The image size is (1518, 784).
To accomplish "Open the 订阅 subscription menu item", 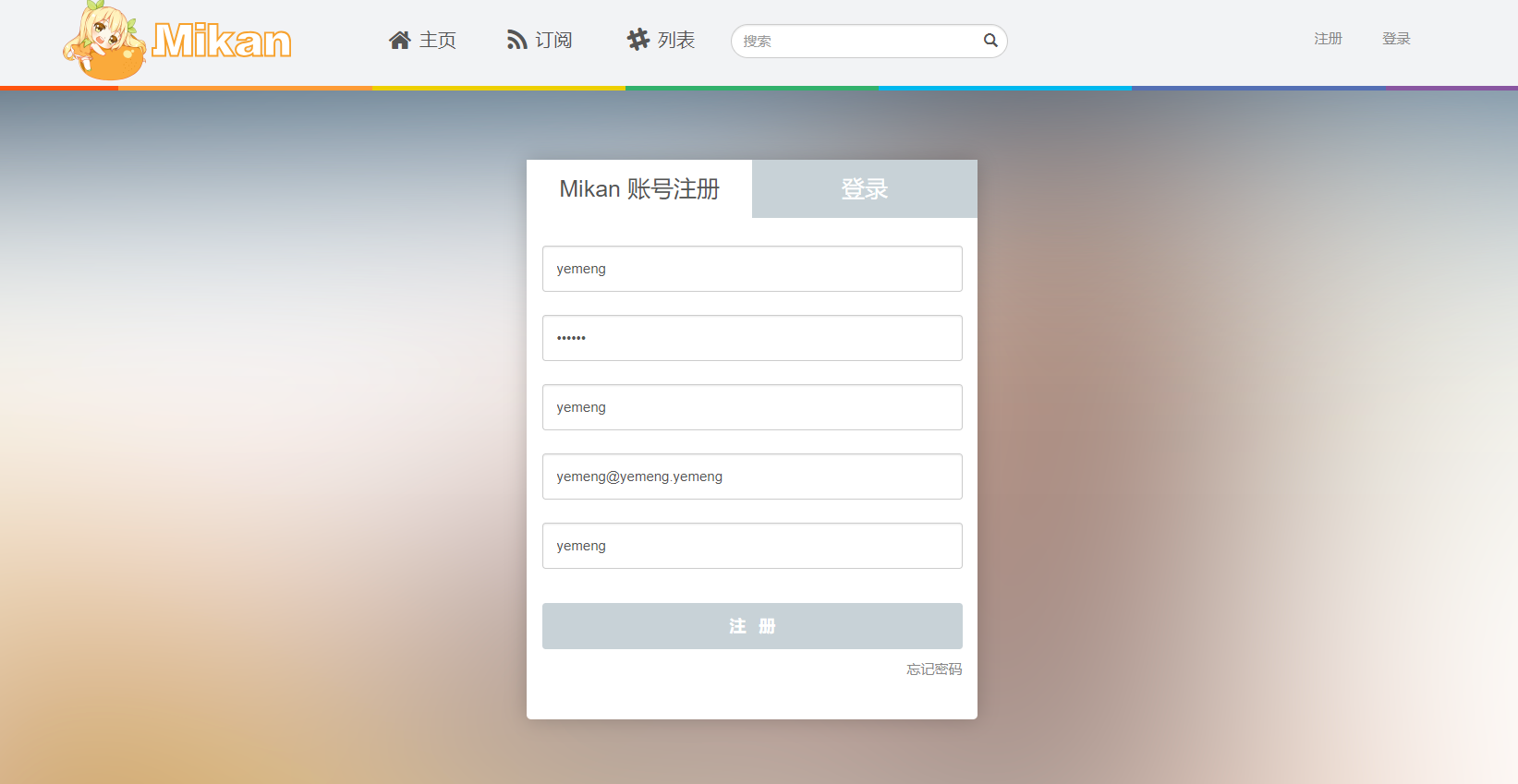I will (x=553, y=40).
